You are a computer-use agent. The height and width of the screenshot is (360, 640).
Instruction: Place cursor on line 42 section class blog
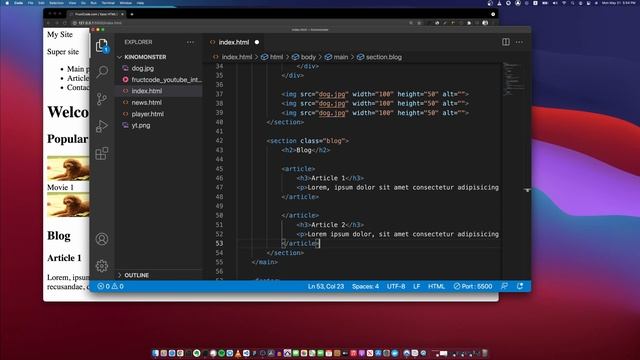click(308, 141)
